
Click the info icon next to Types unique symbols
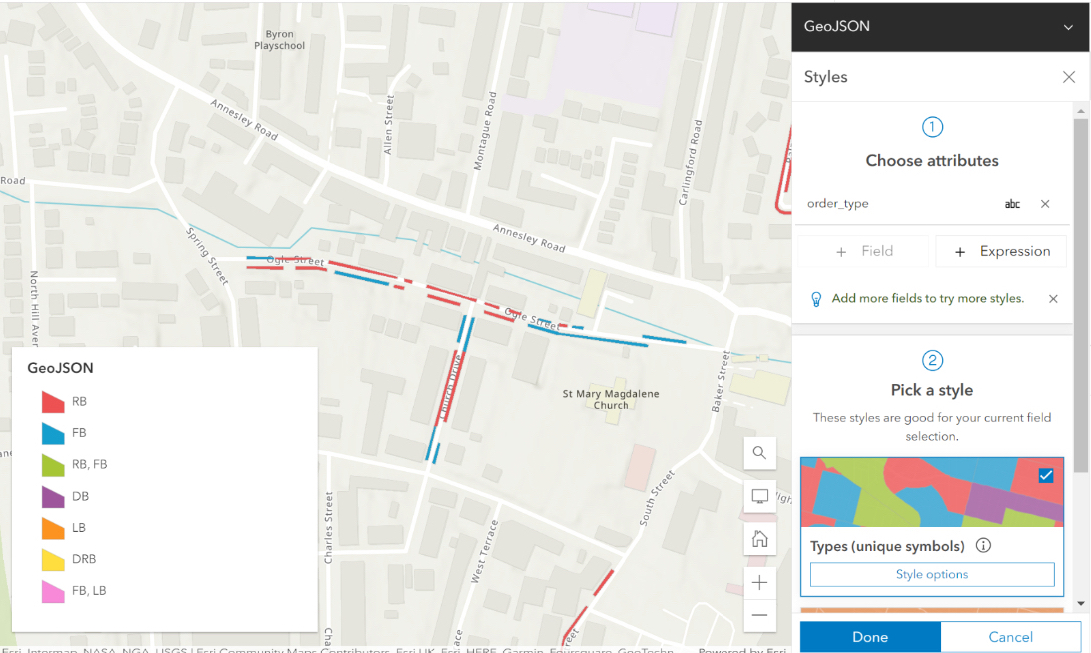(x=983, y=545)
